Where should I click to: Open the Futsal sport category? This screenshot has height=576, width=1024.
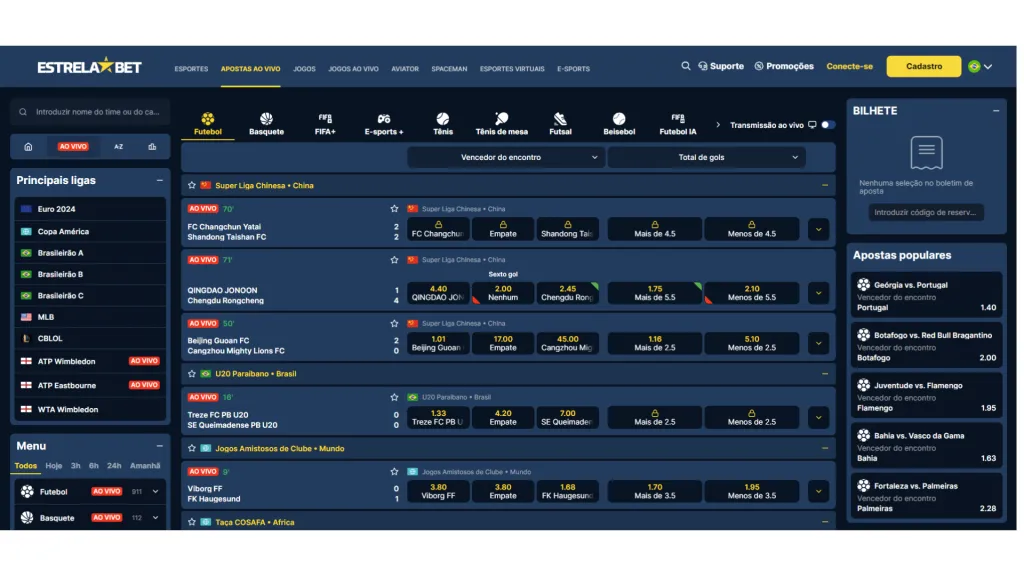coord(560,124)
